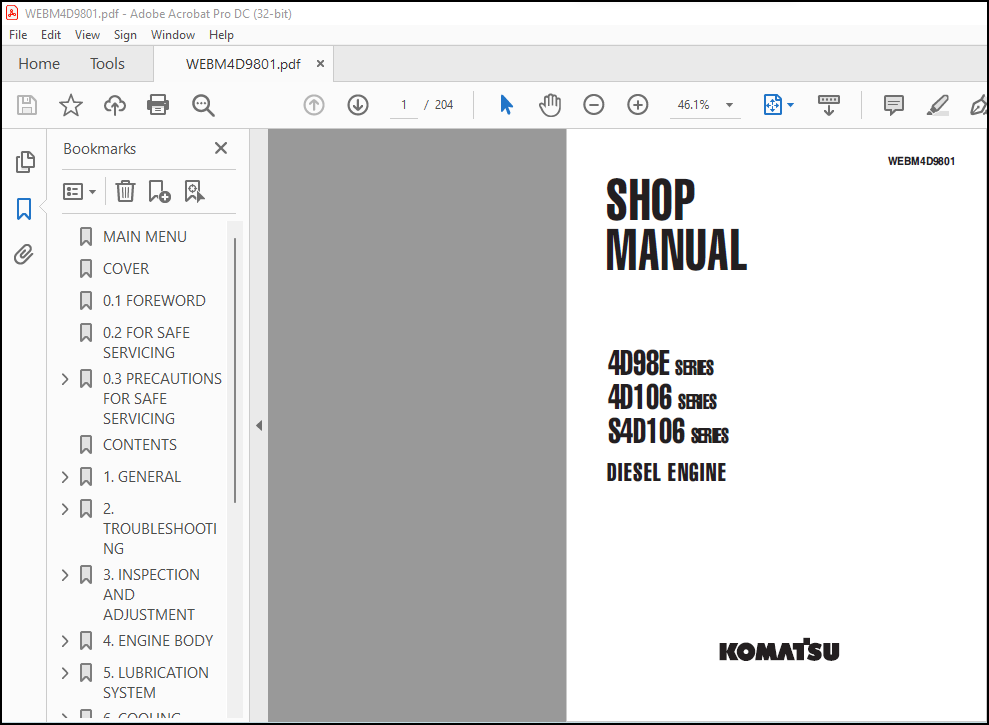Go to MAIN MENU bookmark
Image resolution: width=989 pixels, height=725 pixels.
coord(144,237)
